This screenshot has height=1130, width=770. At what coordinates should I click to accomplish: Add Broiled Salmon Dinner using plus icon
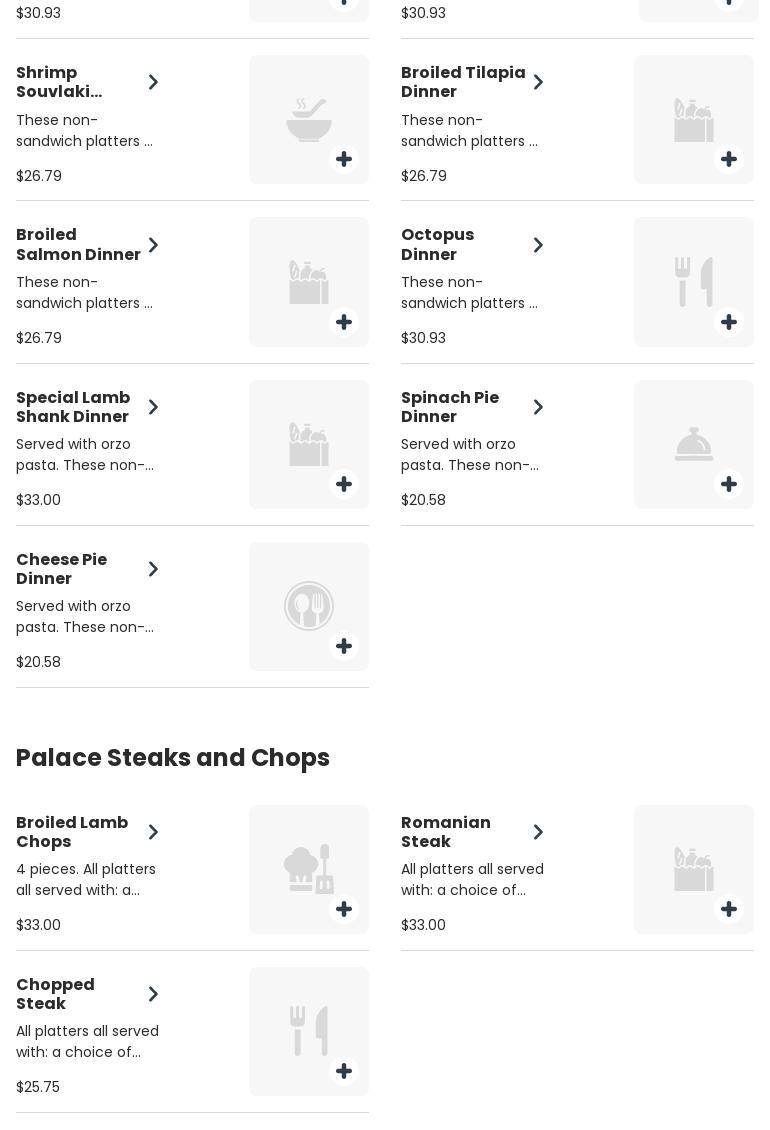tap(344, 322)
